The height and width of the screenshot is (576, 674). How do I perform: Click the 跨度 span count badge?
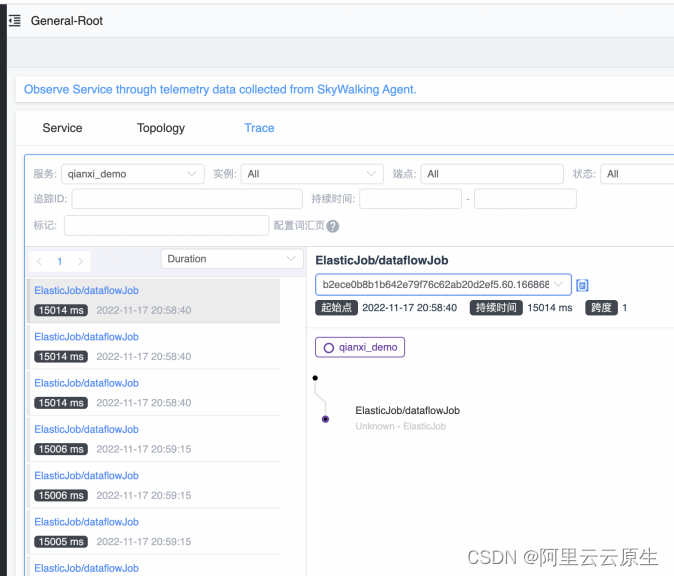pos(601,308)
